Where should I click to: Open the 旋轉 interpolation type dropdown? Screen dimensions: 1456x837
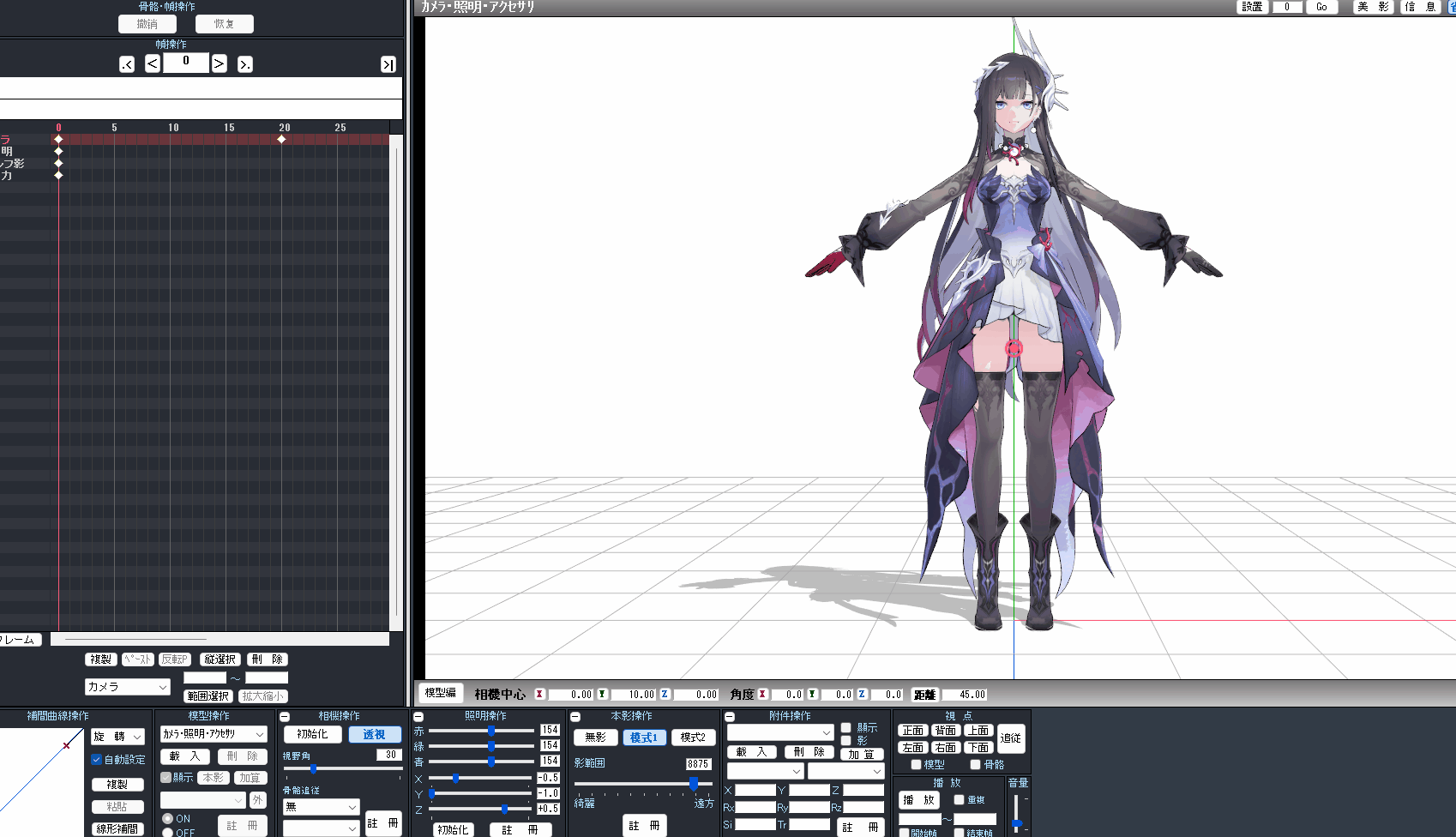(117, 737)
